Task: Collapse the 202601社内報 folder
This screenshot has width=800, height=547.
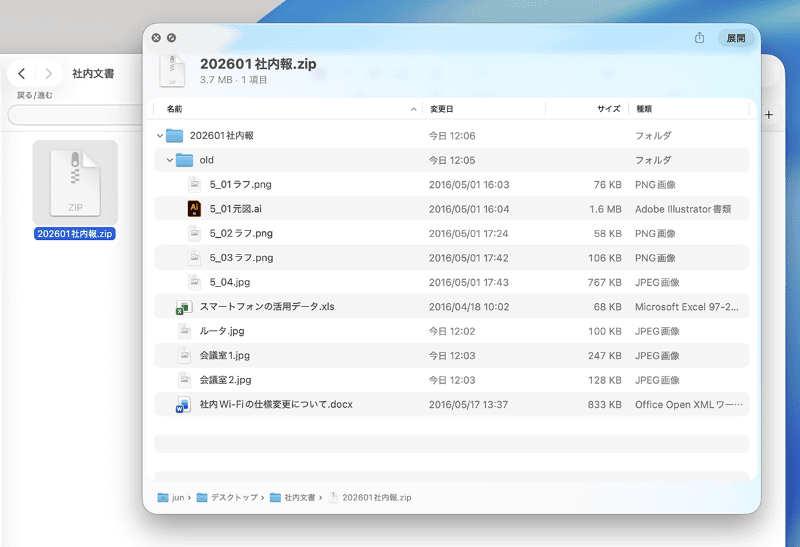Action: [160, 136]
